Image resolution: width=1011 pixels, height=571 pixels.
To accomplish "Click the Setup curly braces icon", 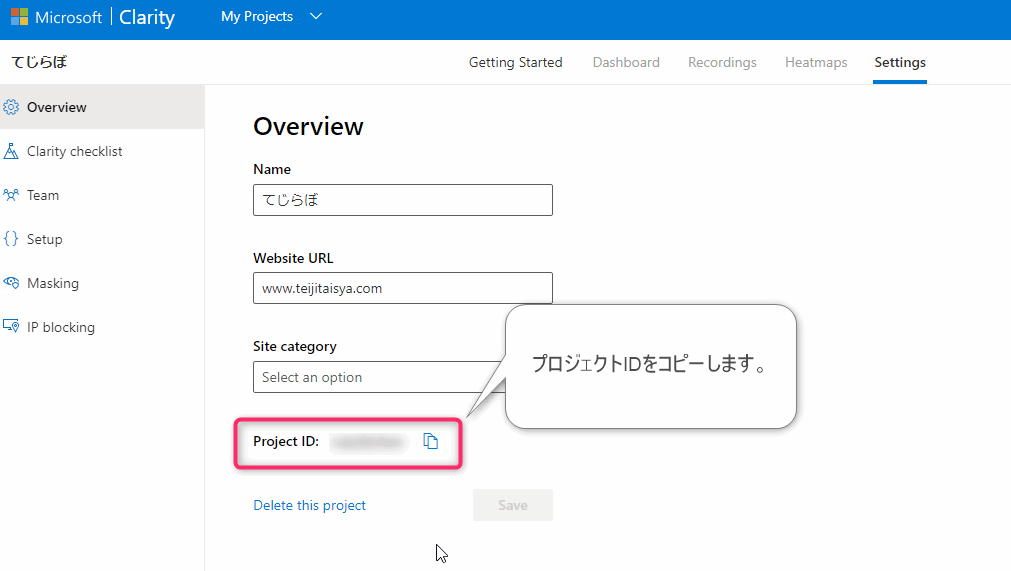I will tap(11, 238).
